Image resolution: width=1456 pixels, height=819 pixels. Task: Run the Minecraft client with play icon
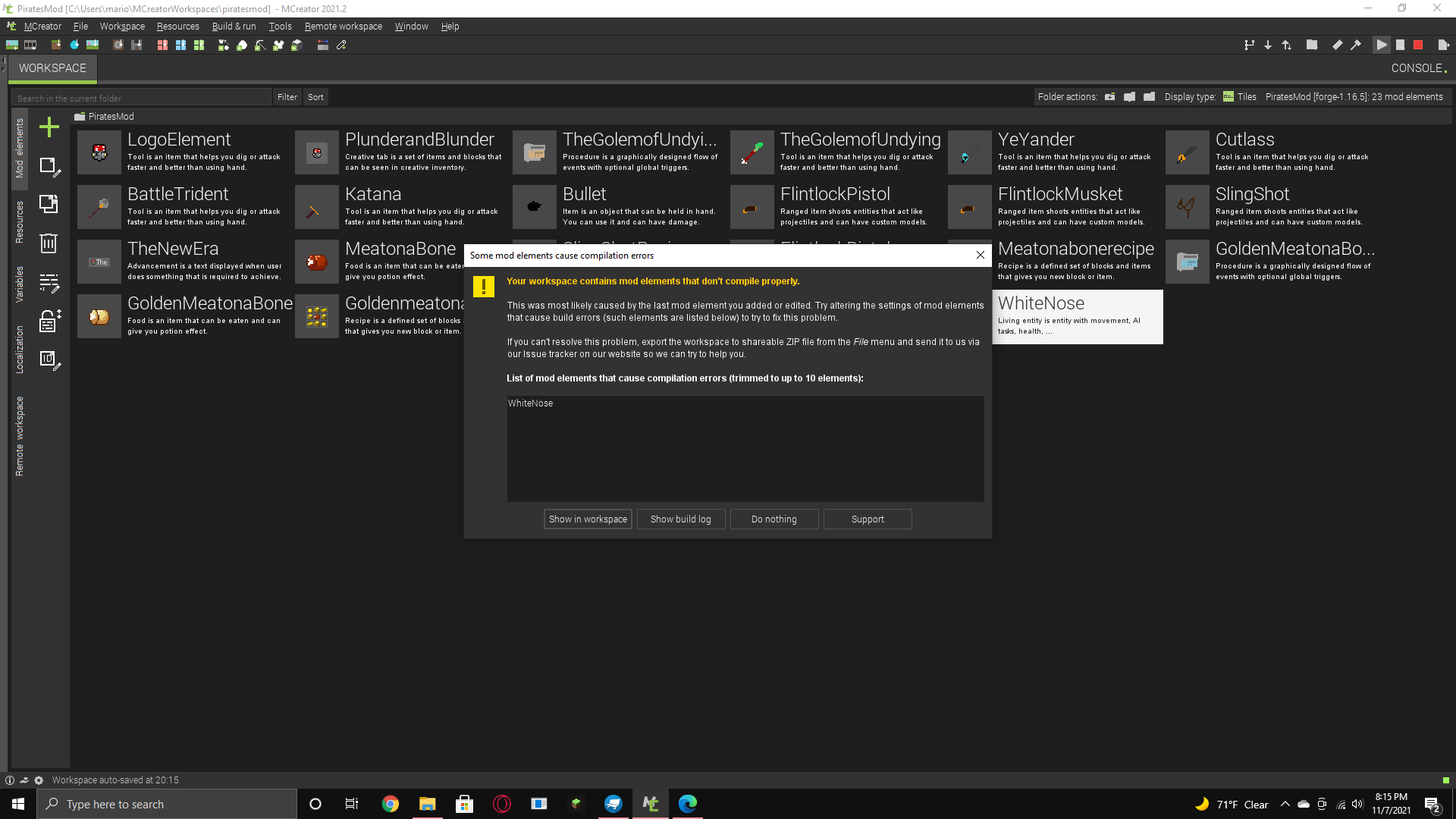click(1382, 45)
